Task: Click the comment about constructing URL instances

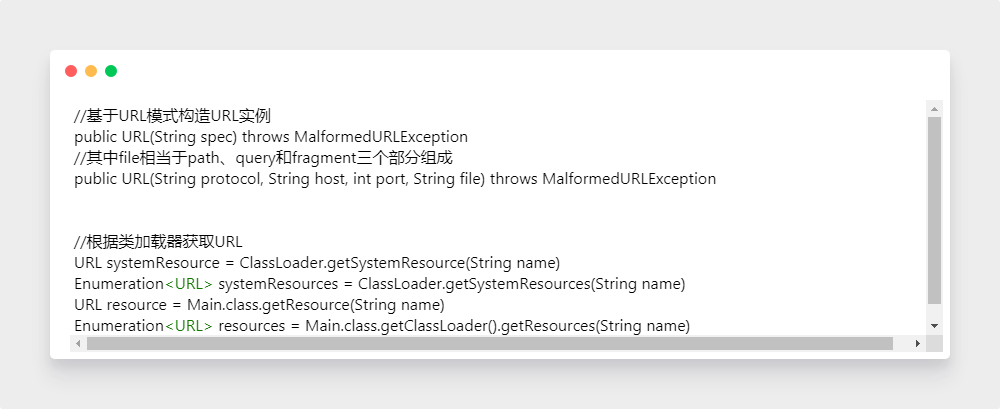Action: point(172,116)
